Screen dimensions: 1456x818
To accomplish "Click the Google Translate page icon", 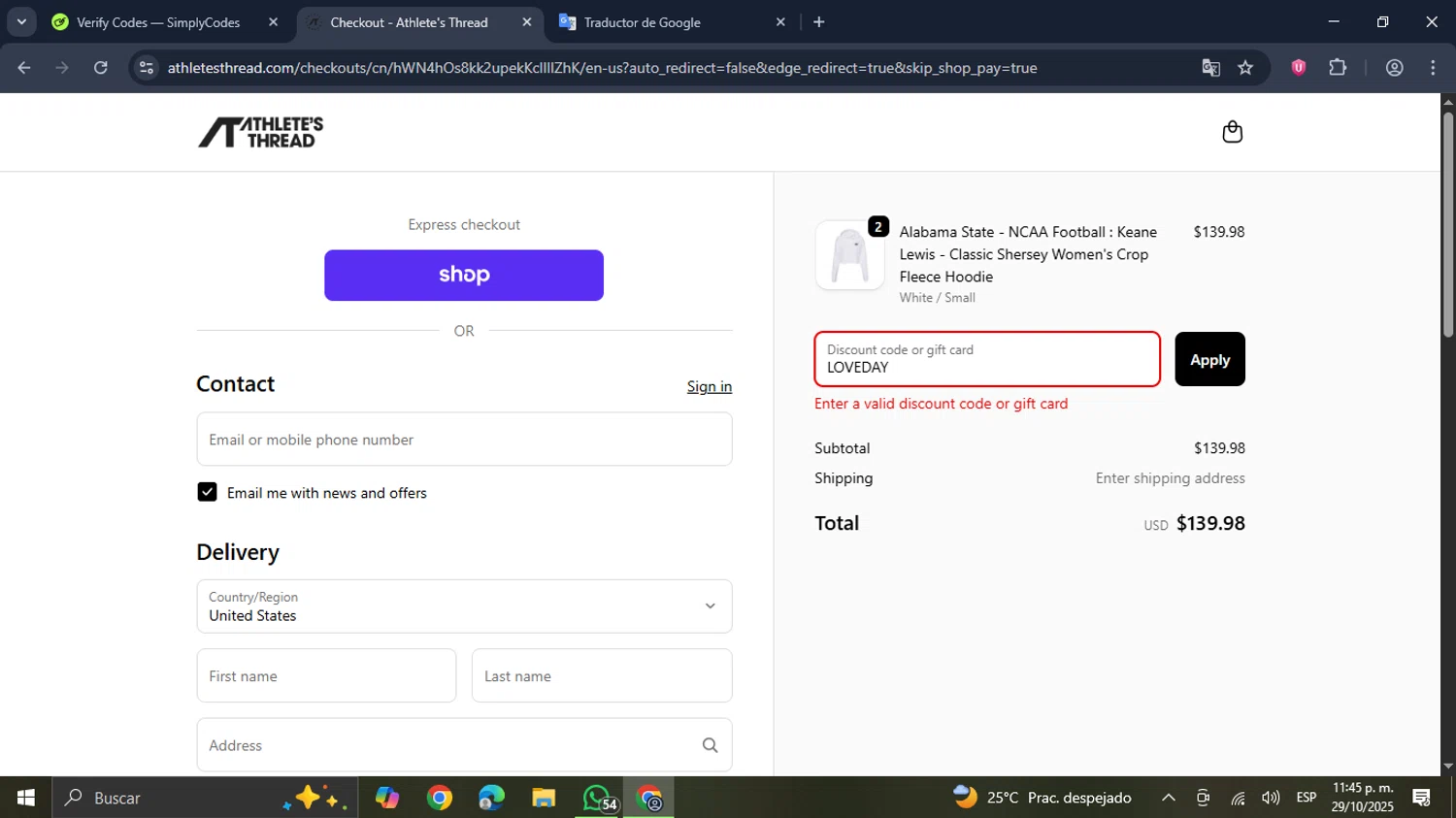I will point(1210,68).
